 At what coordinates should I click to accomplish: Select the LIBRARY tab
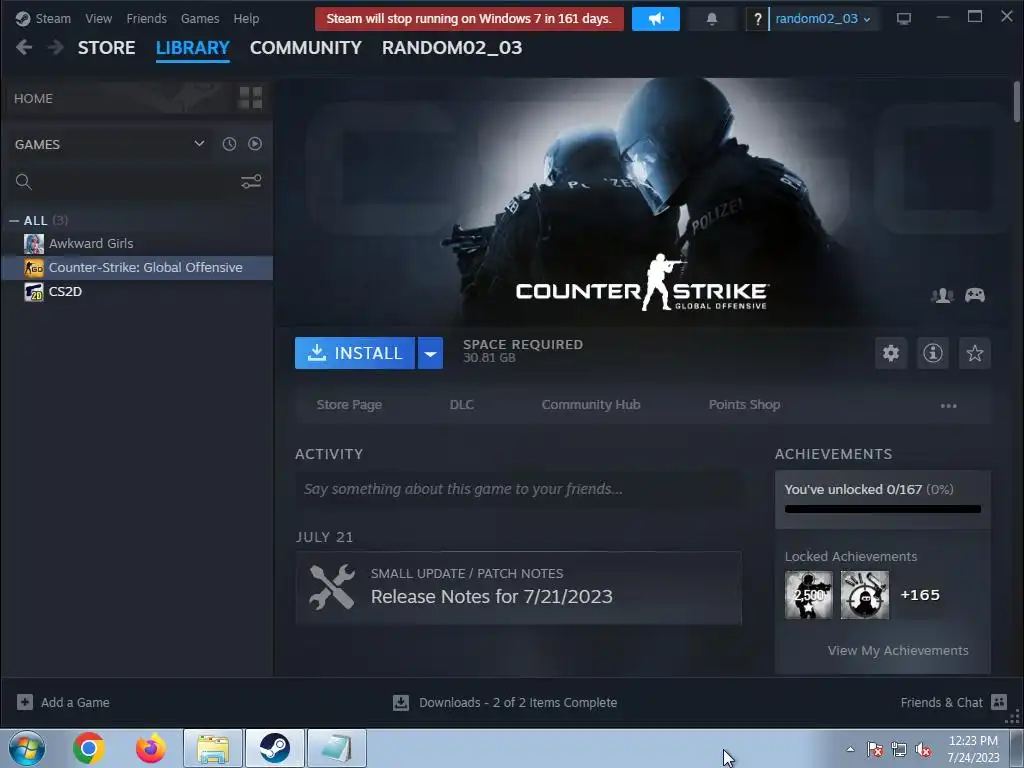click(193, 48)
